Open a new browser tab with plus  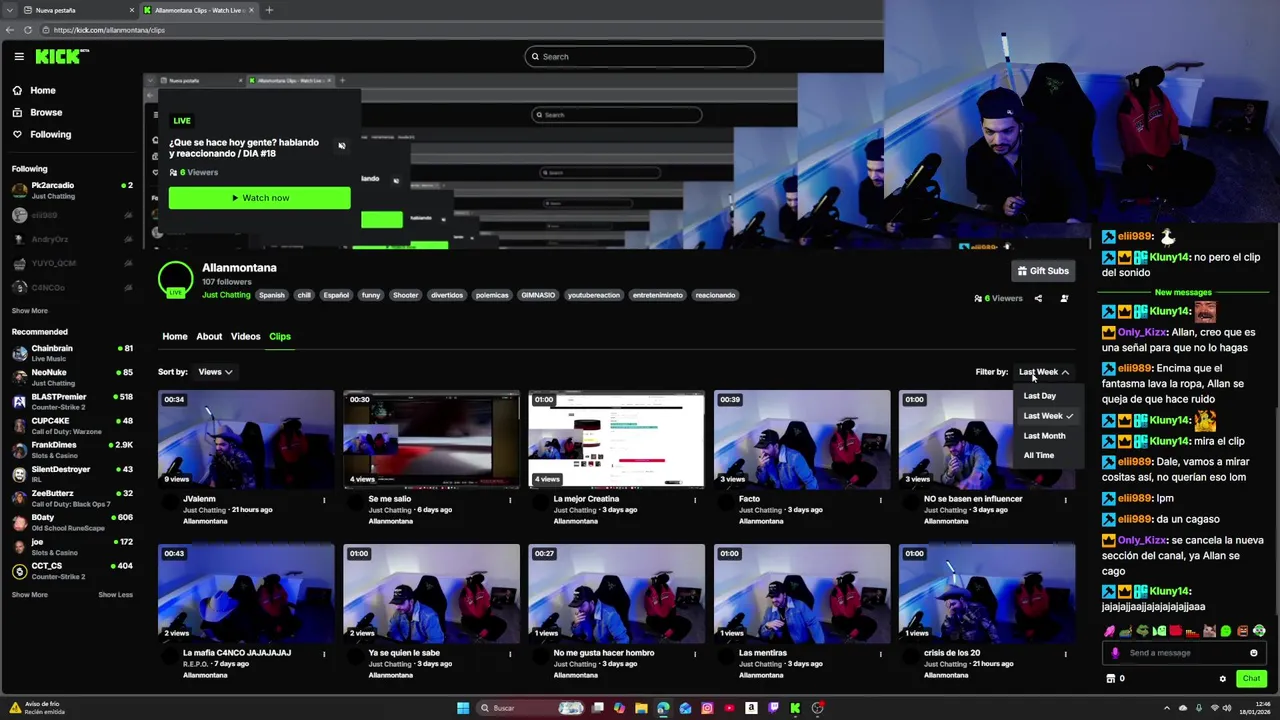[x=269, y=10]
